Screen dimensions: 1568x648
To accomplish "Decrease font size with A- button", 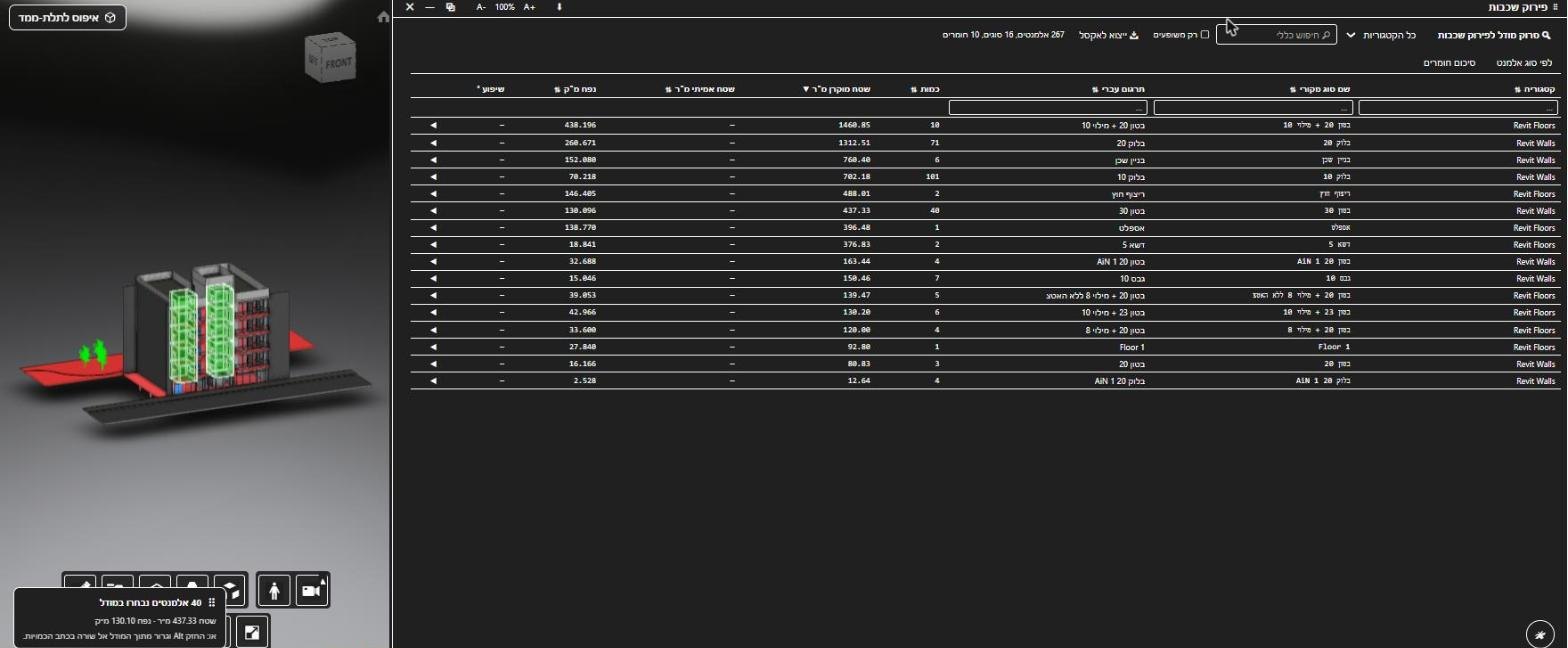I will click(481, 7).
